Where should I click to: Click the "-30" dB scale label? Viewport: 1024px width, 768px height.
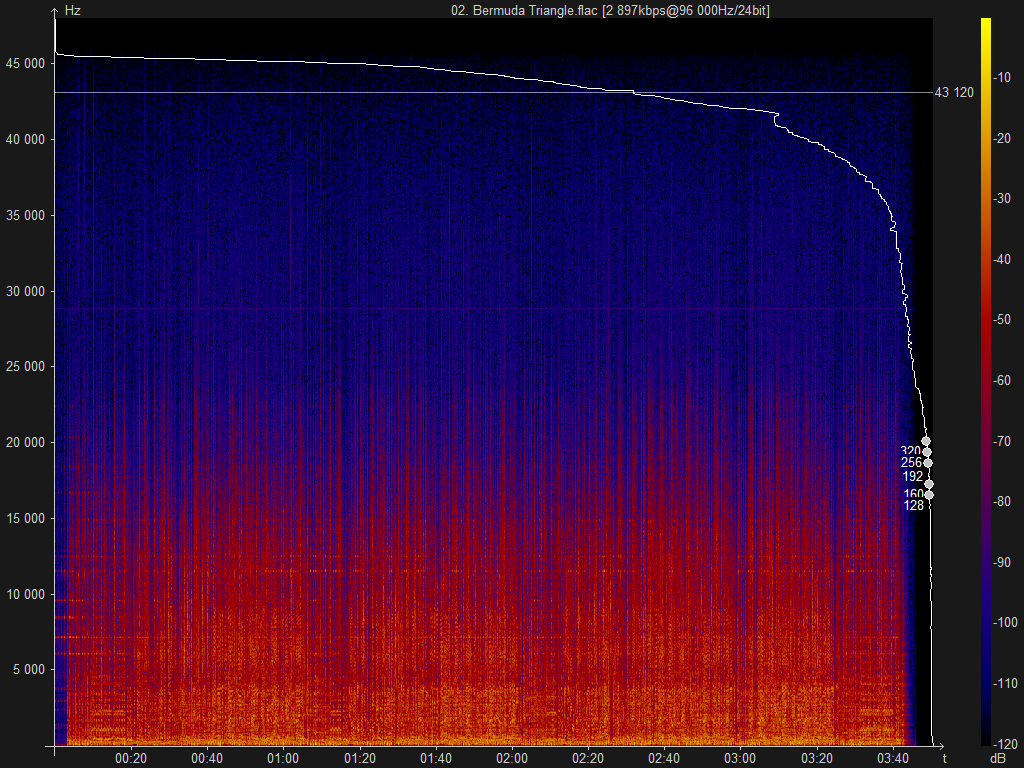tap(1002, 199)
